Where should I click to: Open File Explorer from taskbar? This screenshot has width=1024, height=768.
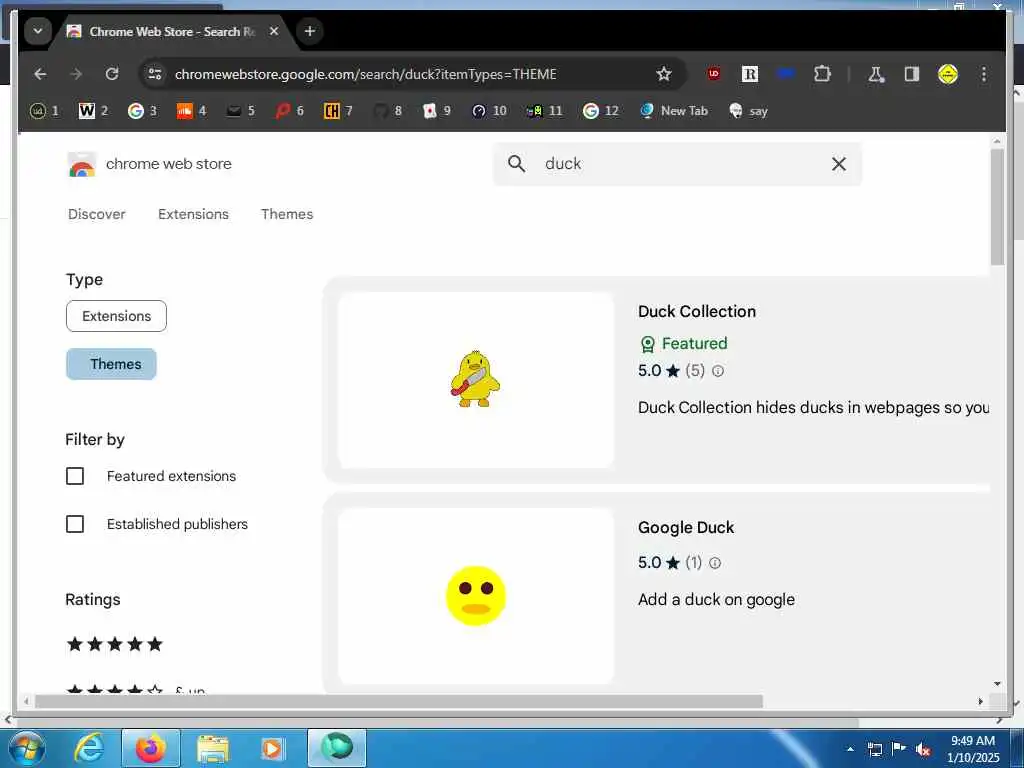[213, 748]
